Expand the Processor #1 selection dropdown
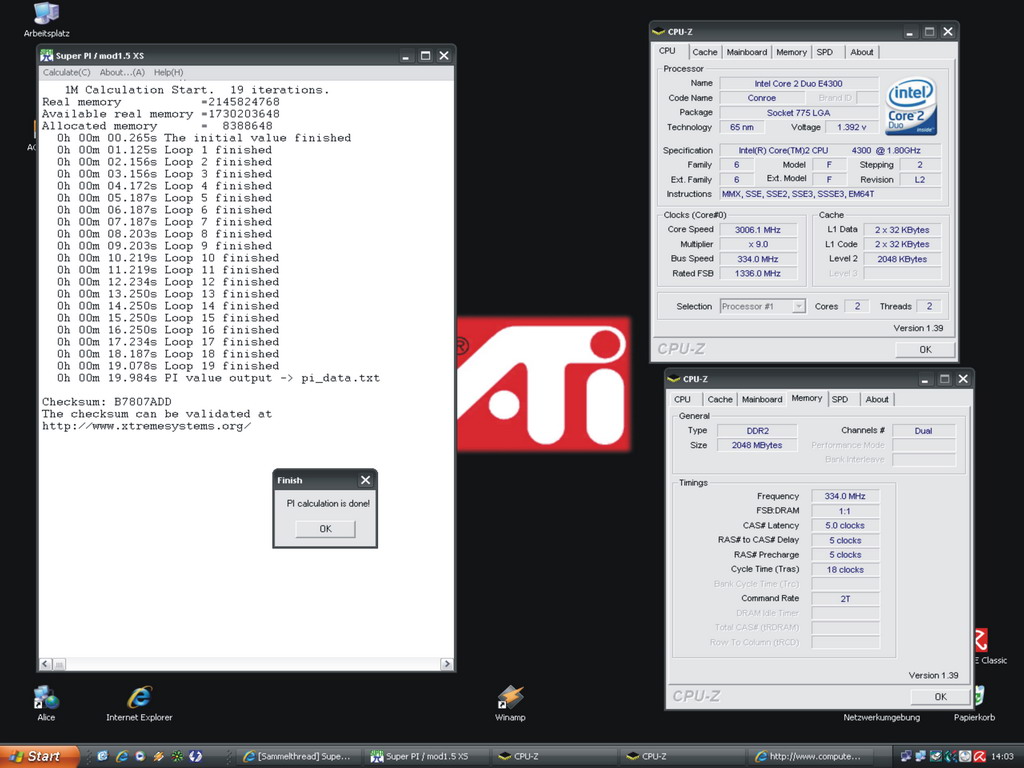Screen dimensions: 1024x768 [799, 306]
